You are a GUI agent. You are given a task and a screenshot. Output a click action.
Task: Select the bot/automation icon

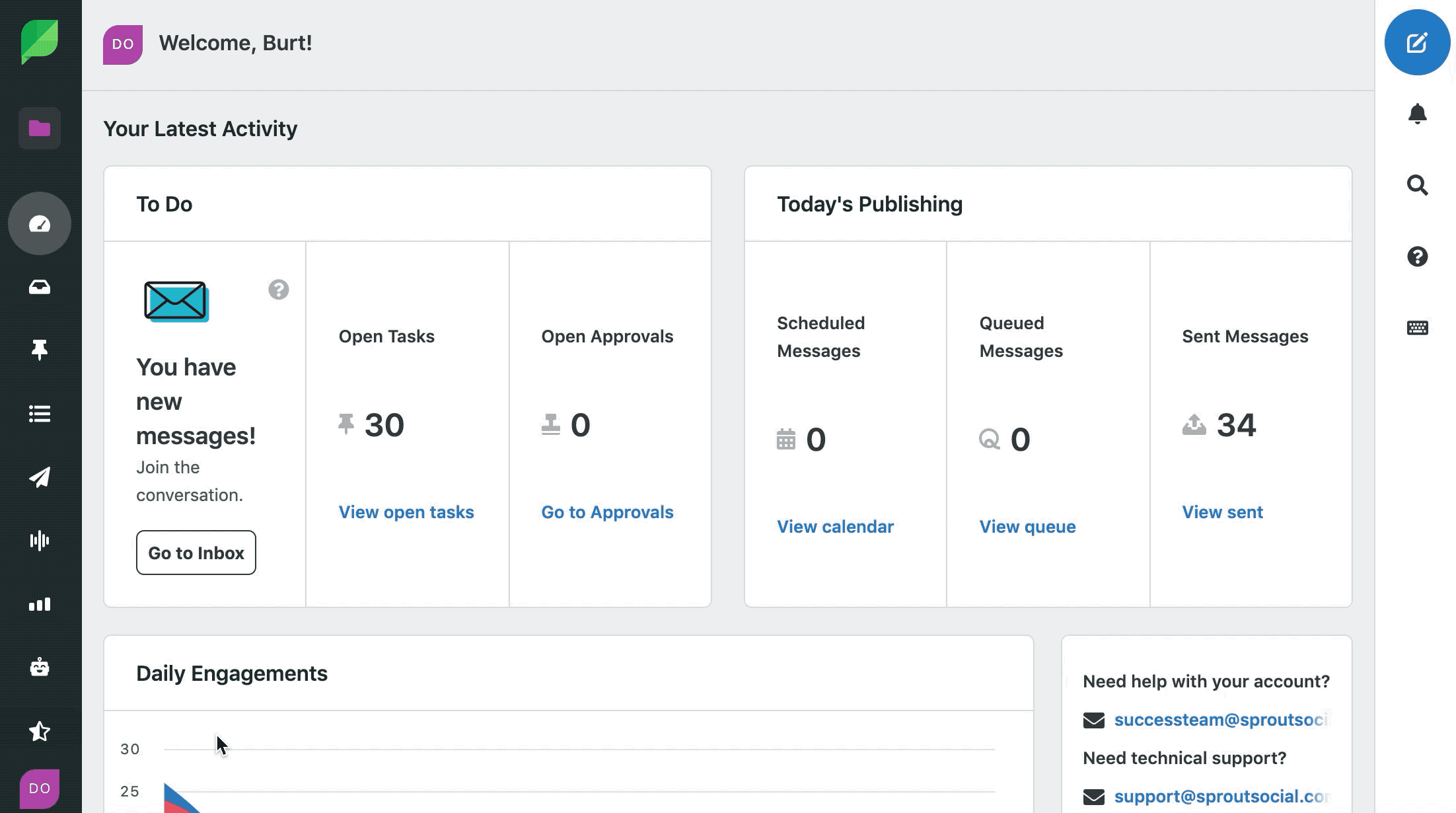click(40, 666)
